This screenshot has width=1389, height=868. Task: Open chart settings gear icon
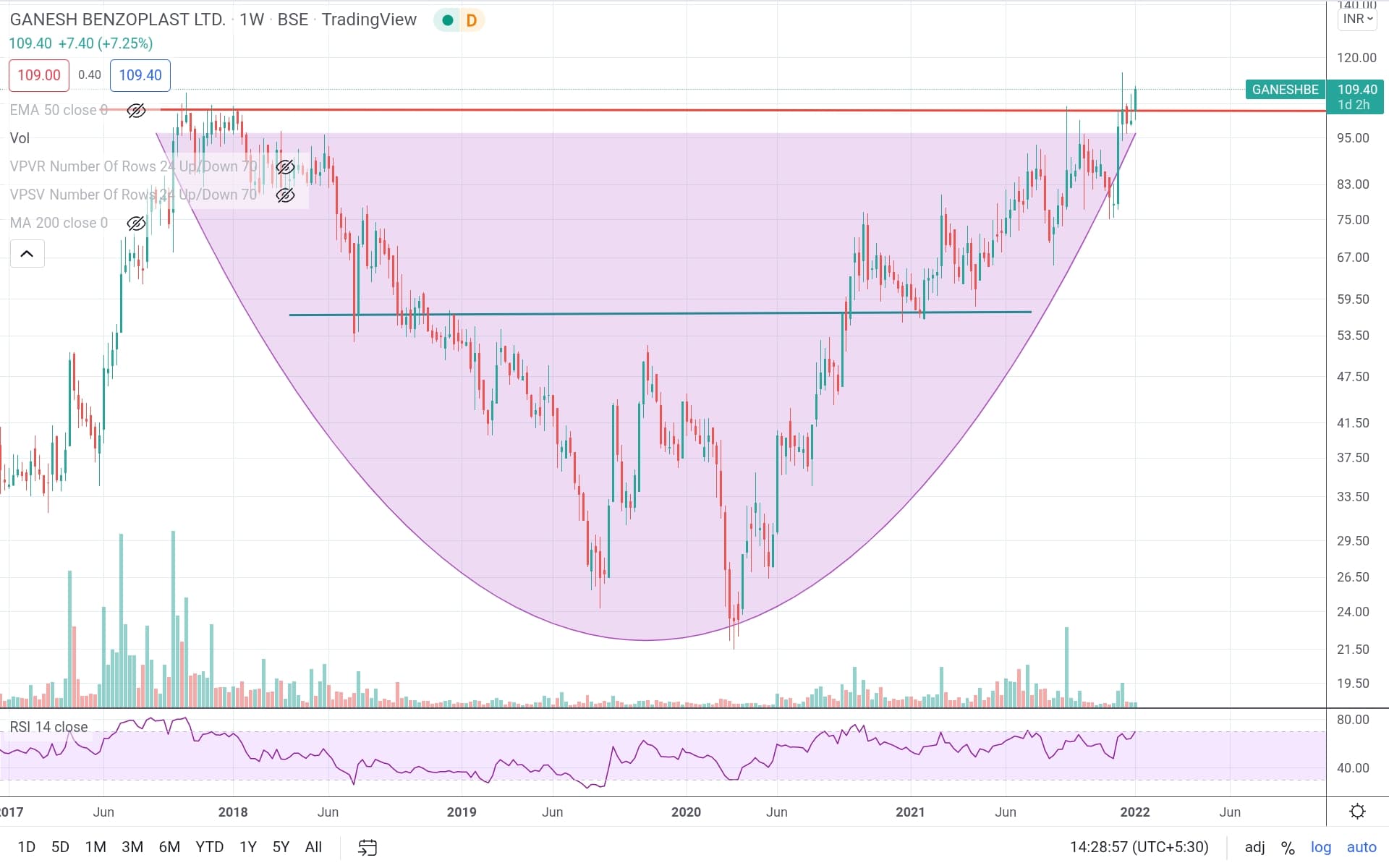tap(1357, 812)
